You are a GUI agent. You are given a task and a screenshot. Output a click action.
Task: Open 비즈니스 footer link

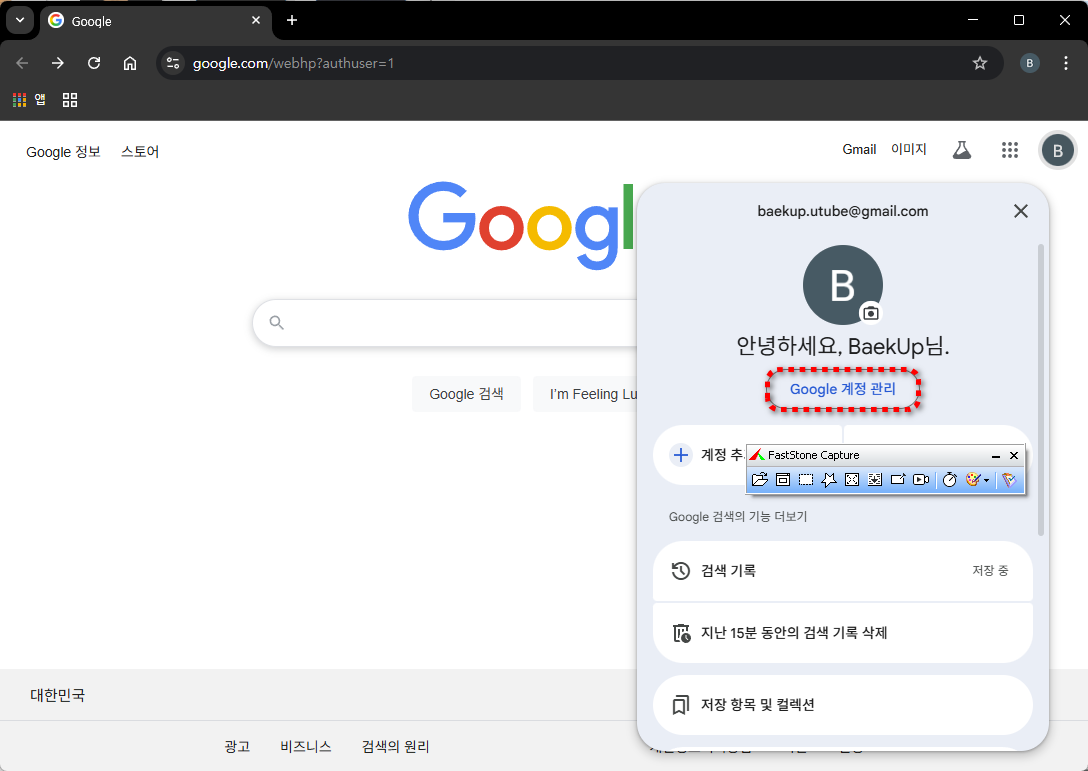pos(306,747)
